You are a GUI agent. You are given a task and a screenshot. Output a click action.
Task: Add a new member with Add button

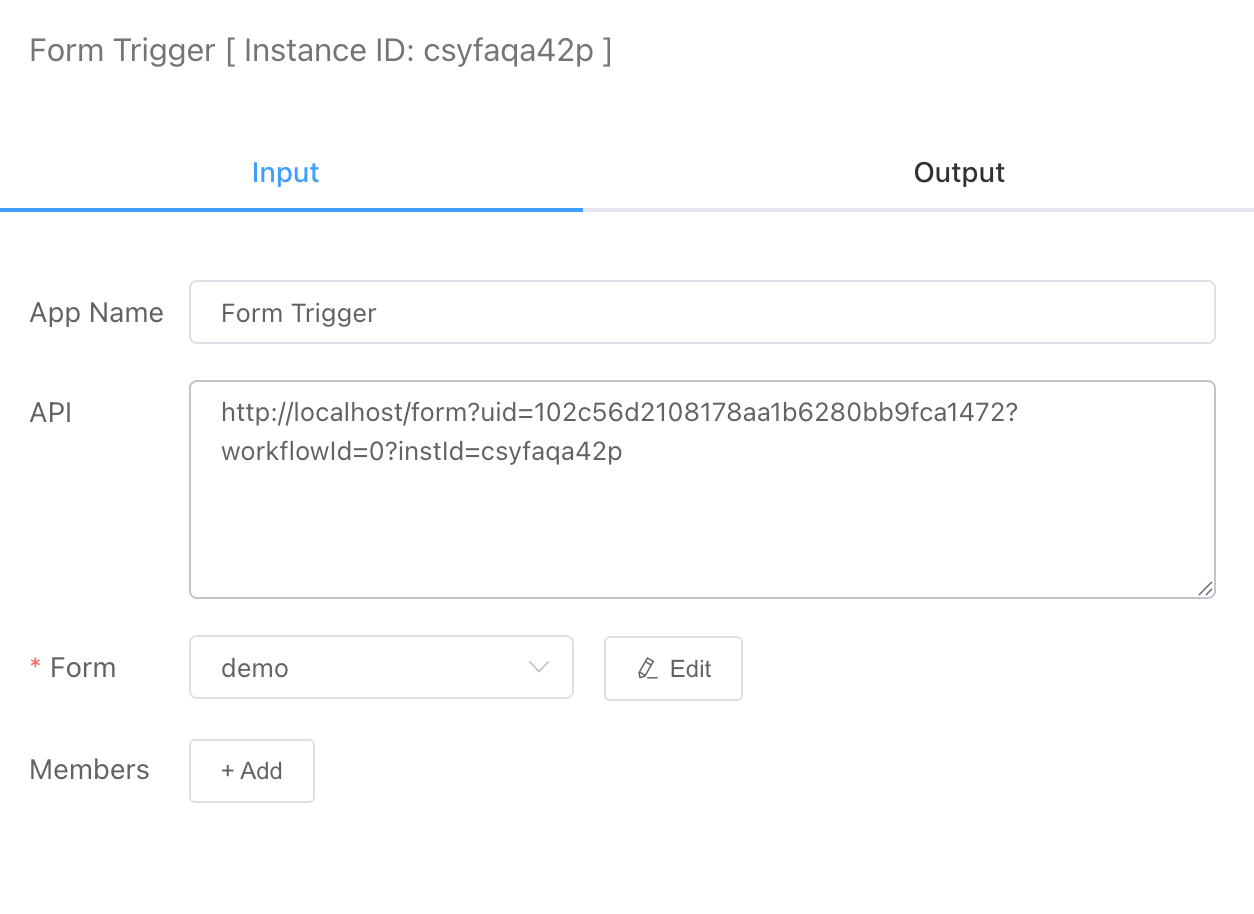click(x=252, y=771)
